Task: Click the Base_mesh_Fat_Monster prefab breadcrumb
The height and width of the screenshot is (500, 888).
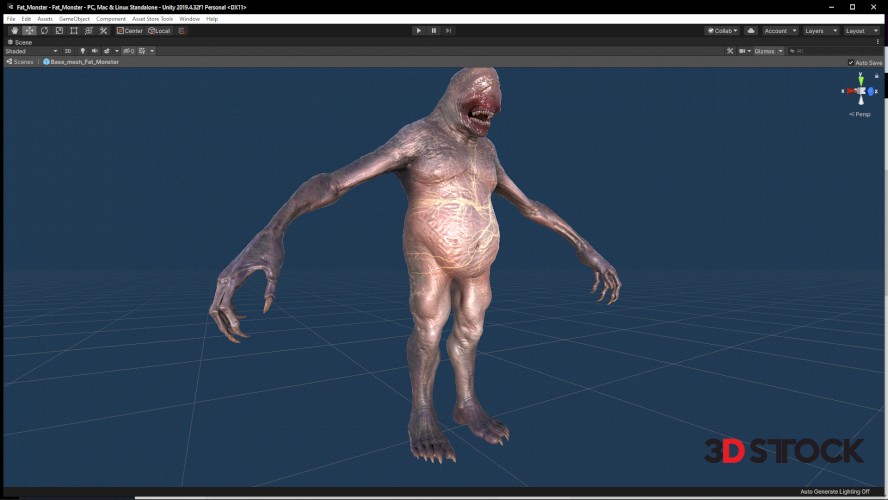Action: (81, 62)
